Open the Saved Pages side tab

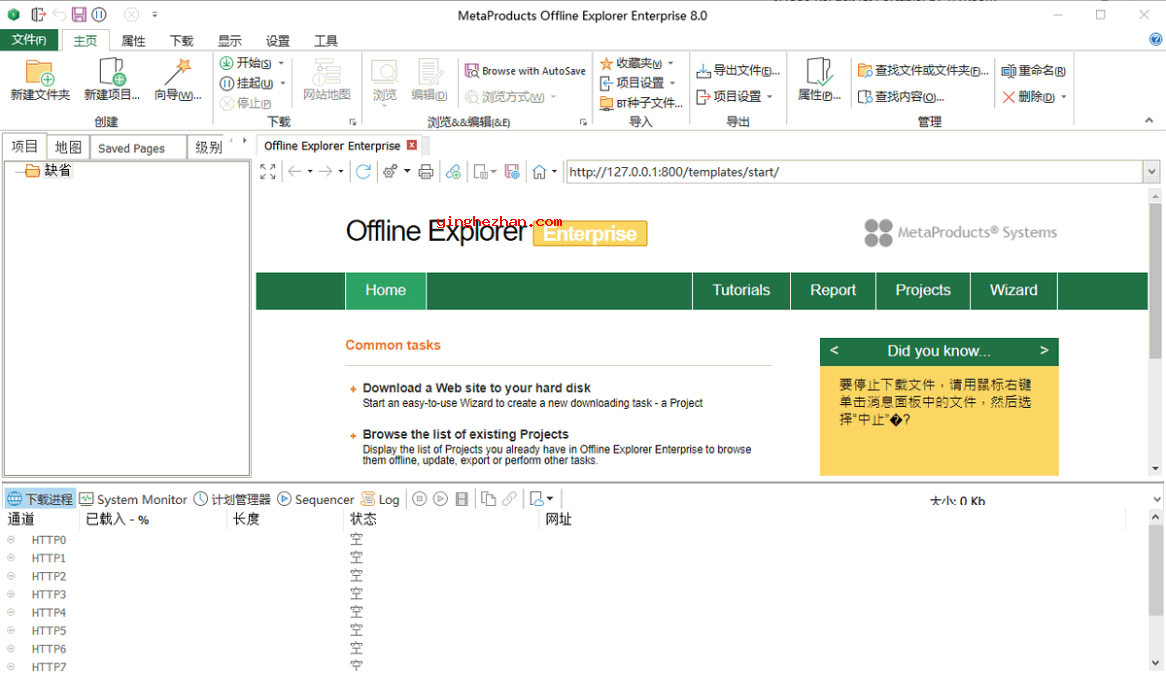(132, 148)
